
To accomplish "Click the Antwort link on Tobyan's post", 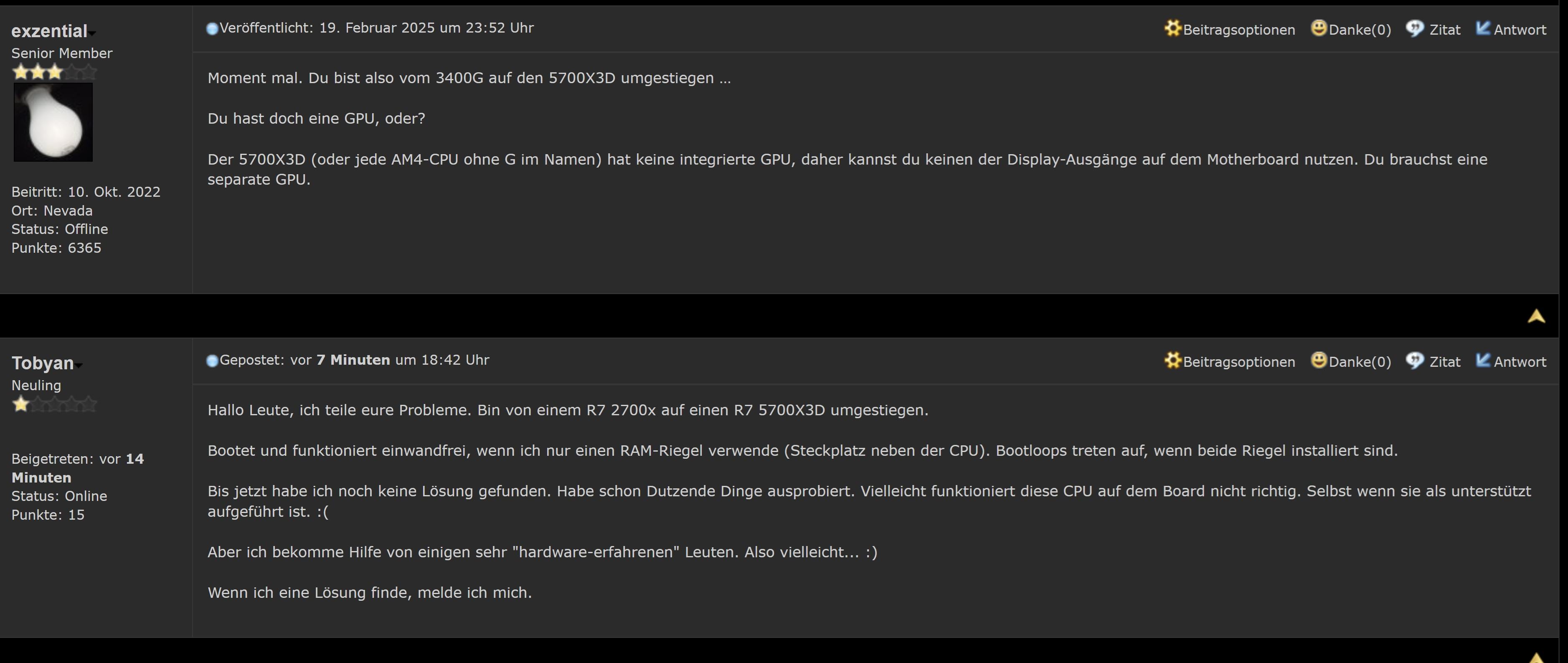I will click(x=1520, y=362).
